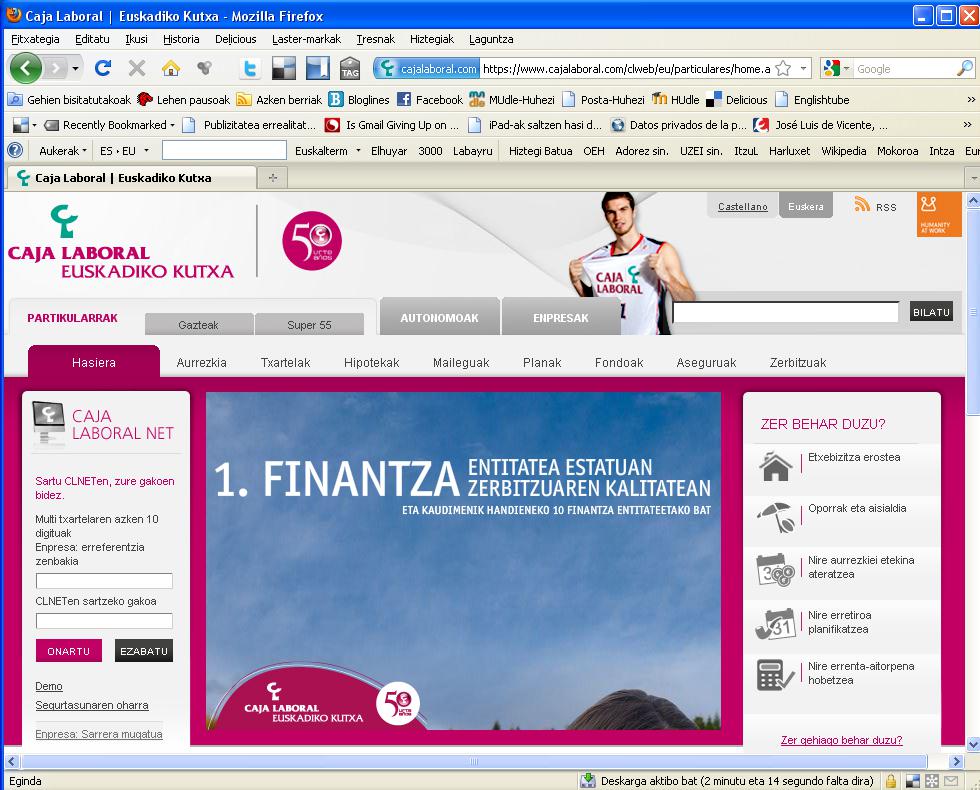
Task: Go to the browser home page icon
Action: (x=171, y=69)
